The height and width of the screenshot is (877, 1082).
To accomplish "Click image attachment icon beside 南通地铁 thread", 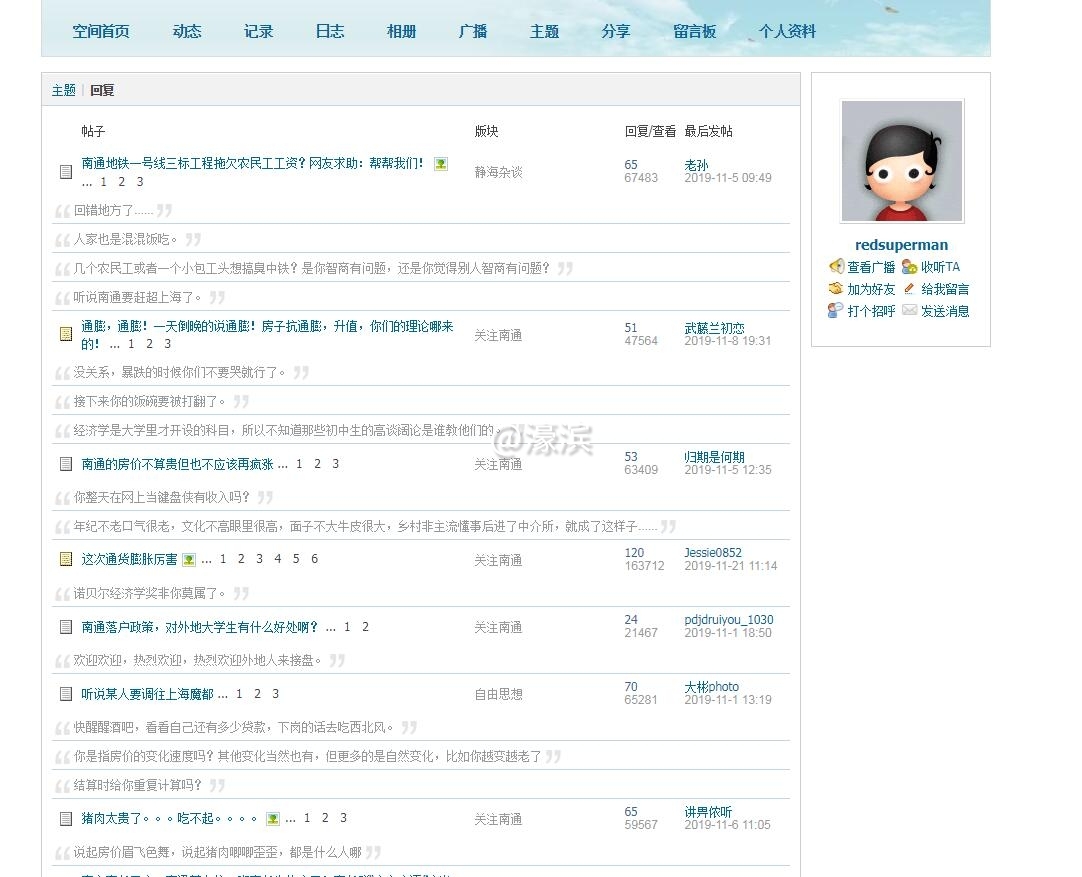I will click(x=441, y=164).
